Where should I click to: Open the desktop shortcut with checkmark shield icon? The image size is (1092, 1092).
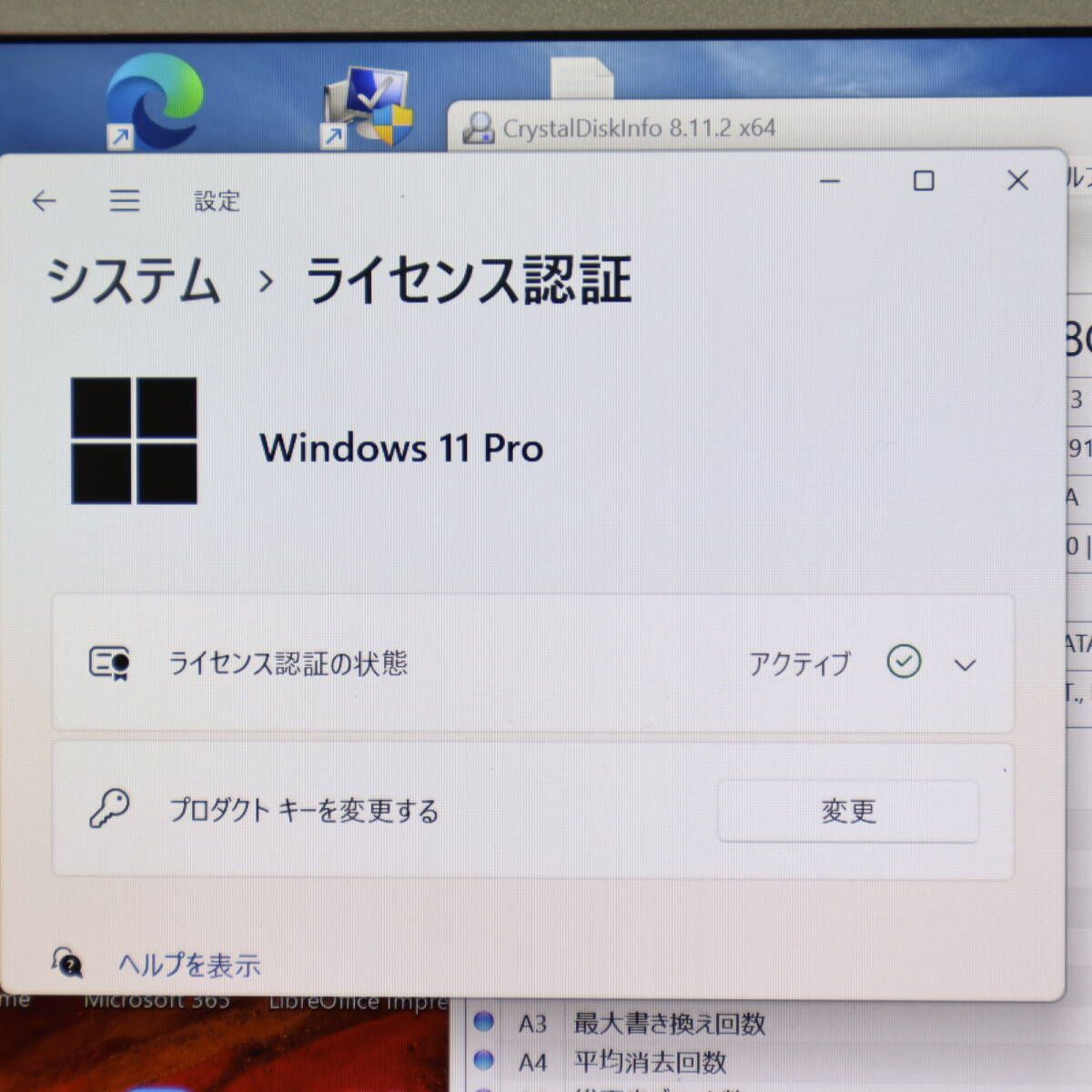pyautogui.click(x=369, y=106)
